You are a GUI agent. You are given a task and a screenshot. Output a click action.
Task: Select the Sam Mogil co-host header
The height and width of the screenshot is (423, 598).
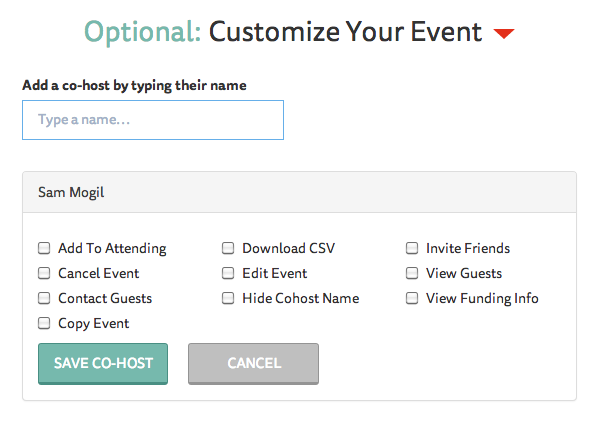click(299, 192)
